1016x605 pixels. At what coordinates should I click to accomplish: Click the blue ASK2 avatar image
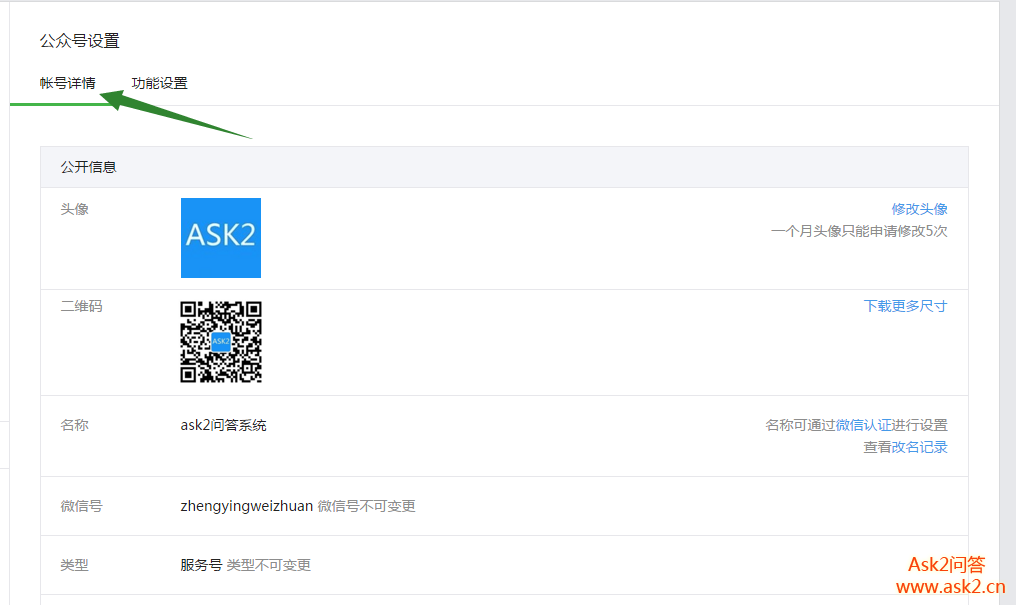pyautogui.click(x=220, y=238)
